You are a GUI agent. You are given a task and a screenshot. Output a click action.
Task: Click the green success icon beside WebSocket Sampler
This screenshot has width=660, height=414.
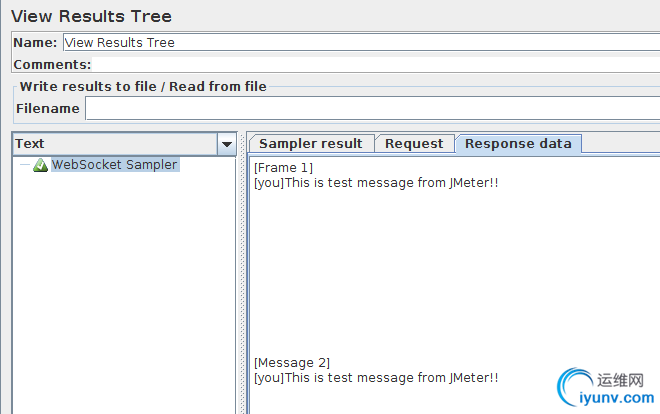(40, 165)
